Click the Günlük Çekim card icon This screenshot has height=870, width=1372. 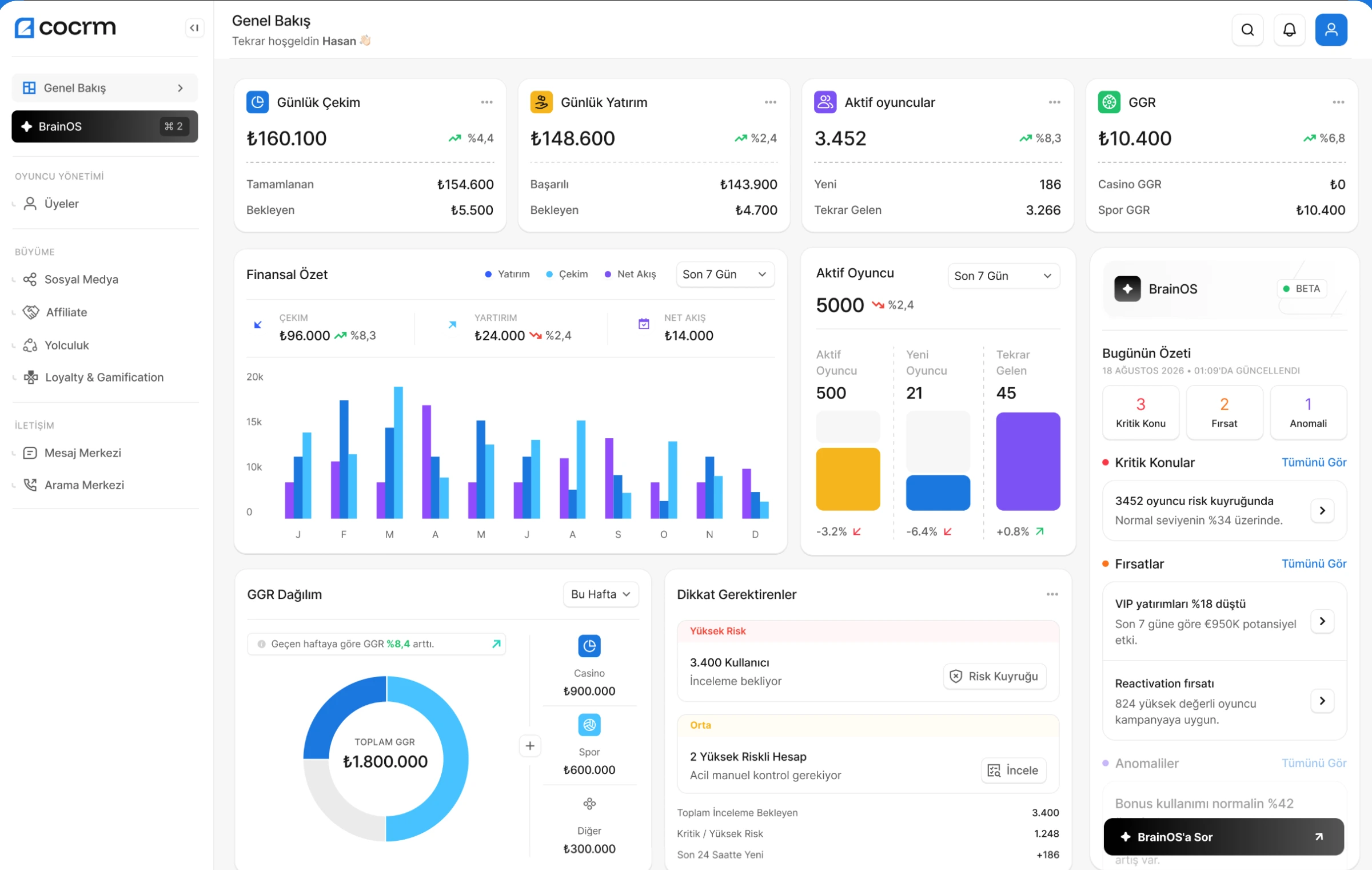(x=257, y=102)
